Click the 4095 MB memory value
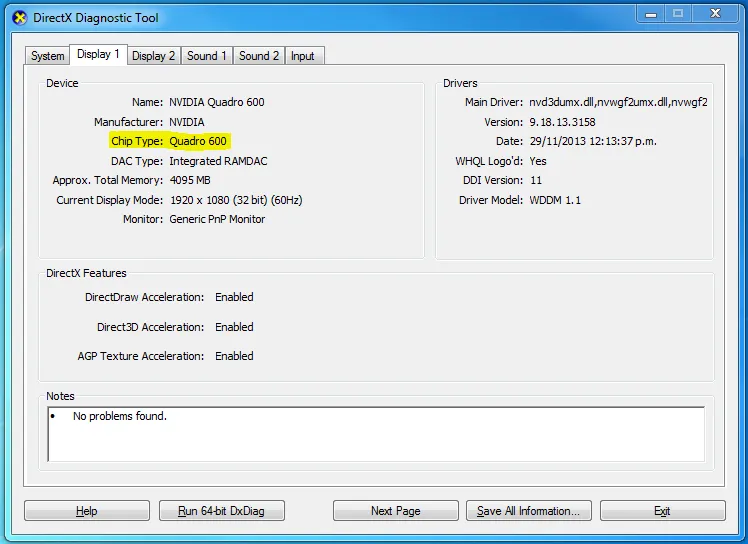Viewport: 748px width, 544px height. coord(190,180)
